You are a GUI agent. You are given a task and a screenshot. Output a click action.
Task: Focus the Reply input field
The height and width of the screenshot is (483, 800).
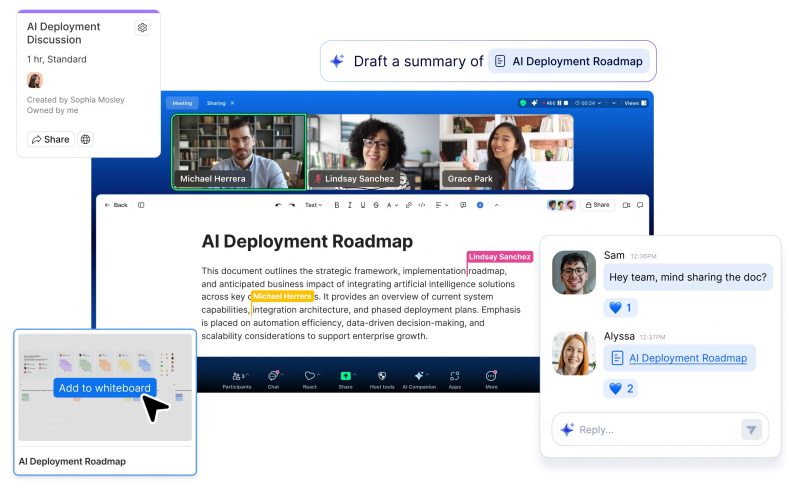pos(660,429)
